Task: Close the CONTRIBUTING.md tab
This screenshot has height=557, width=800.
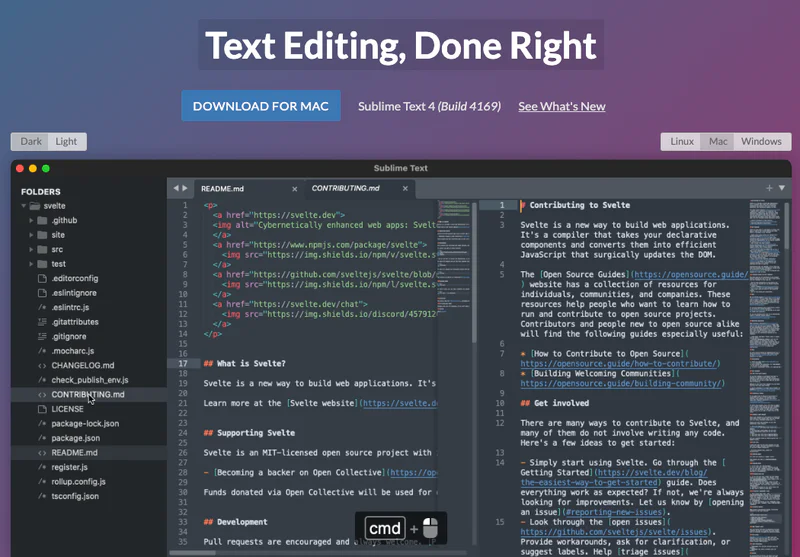Action: coord(405,188)
